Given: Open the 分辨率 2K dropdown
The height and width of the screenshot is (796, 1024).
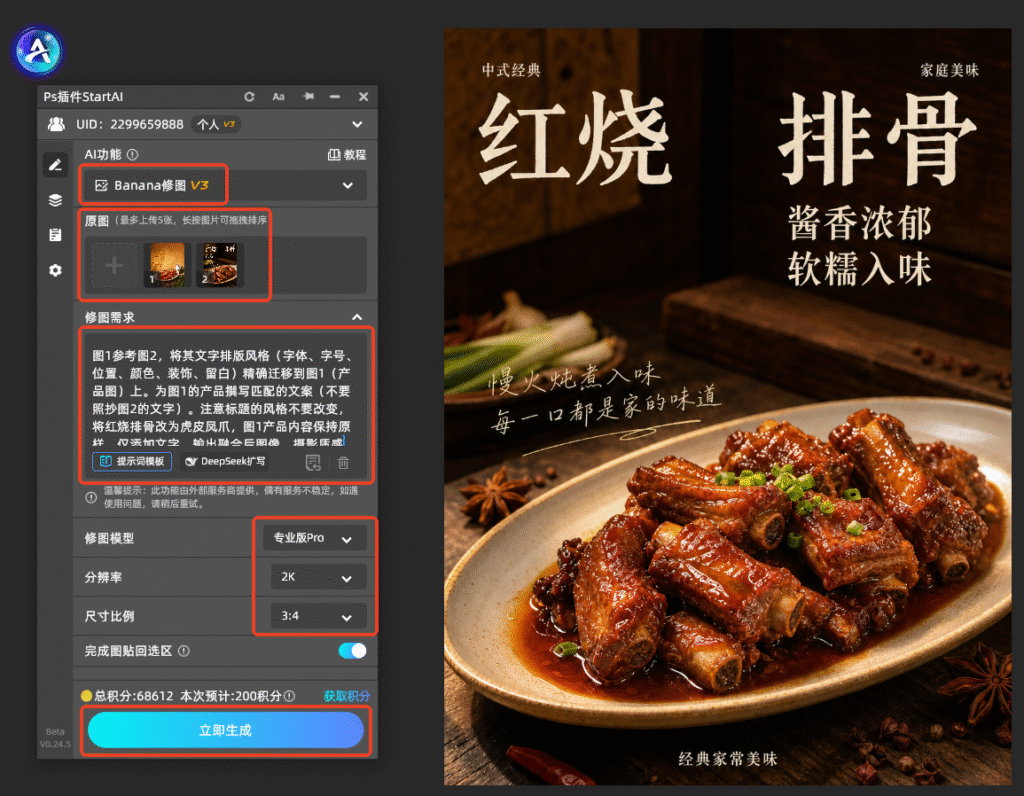Looking at the screenshot, I should coord(318,577).
